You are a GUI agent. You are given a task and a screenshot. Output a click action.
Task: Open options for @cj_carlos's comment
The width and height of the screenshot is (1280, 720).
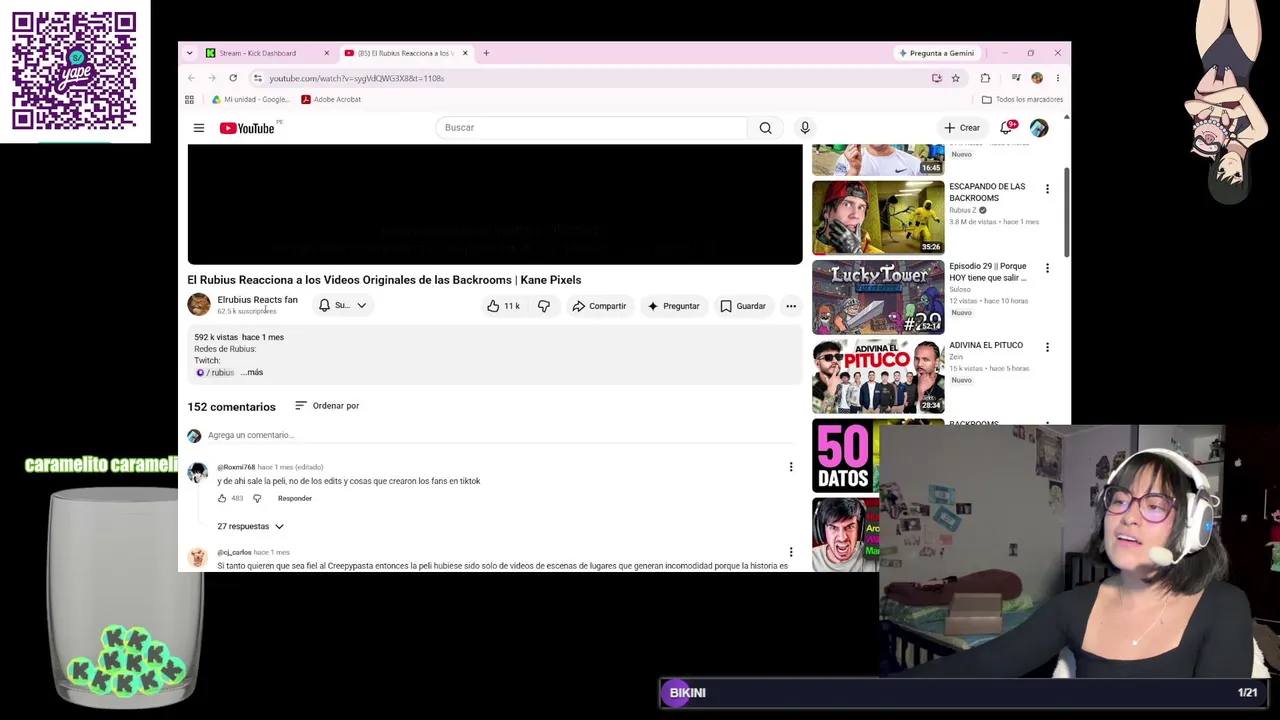791,552
